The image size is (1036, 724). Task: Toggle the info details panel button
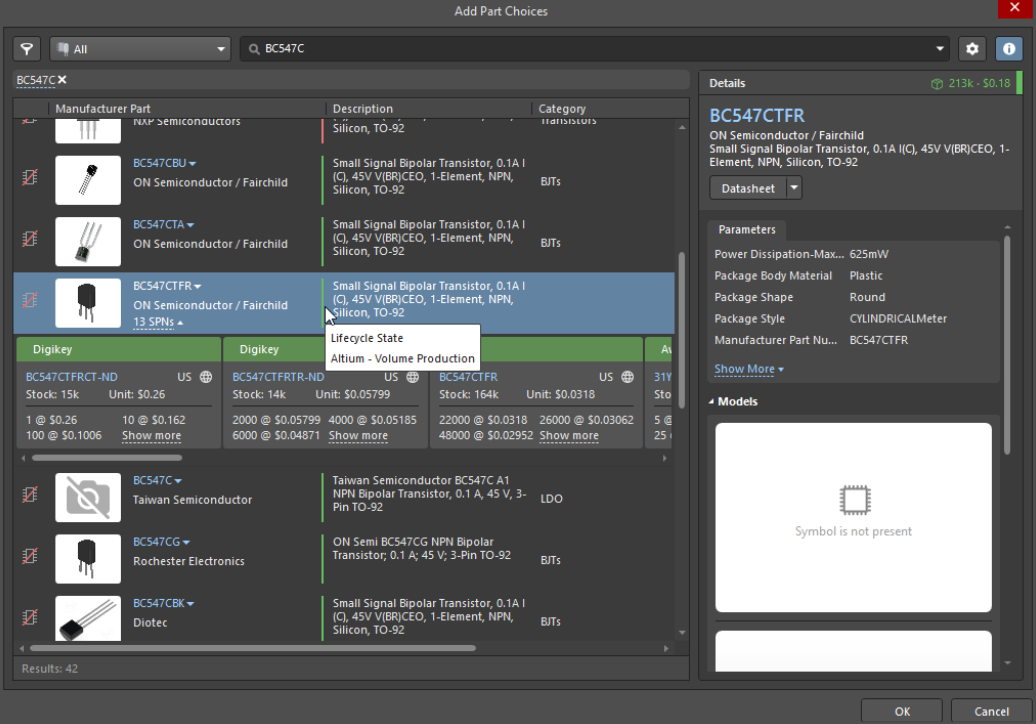(1008, 49)
